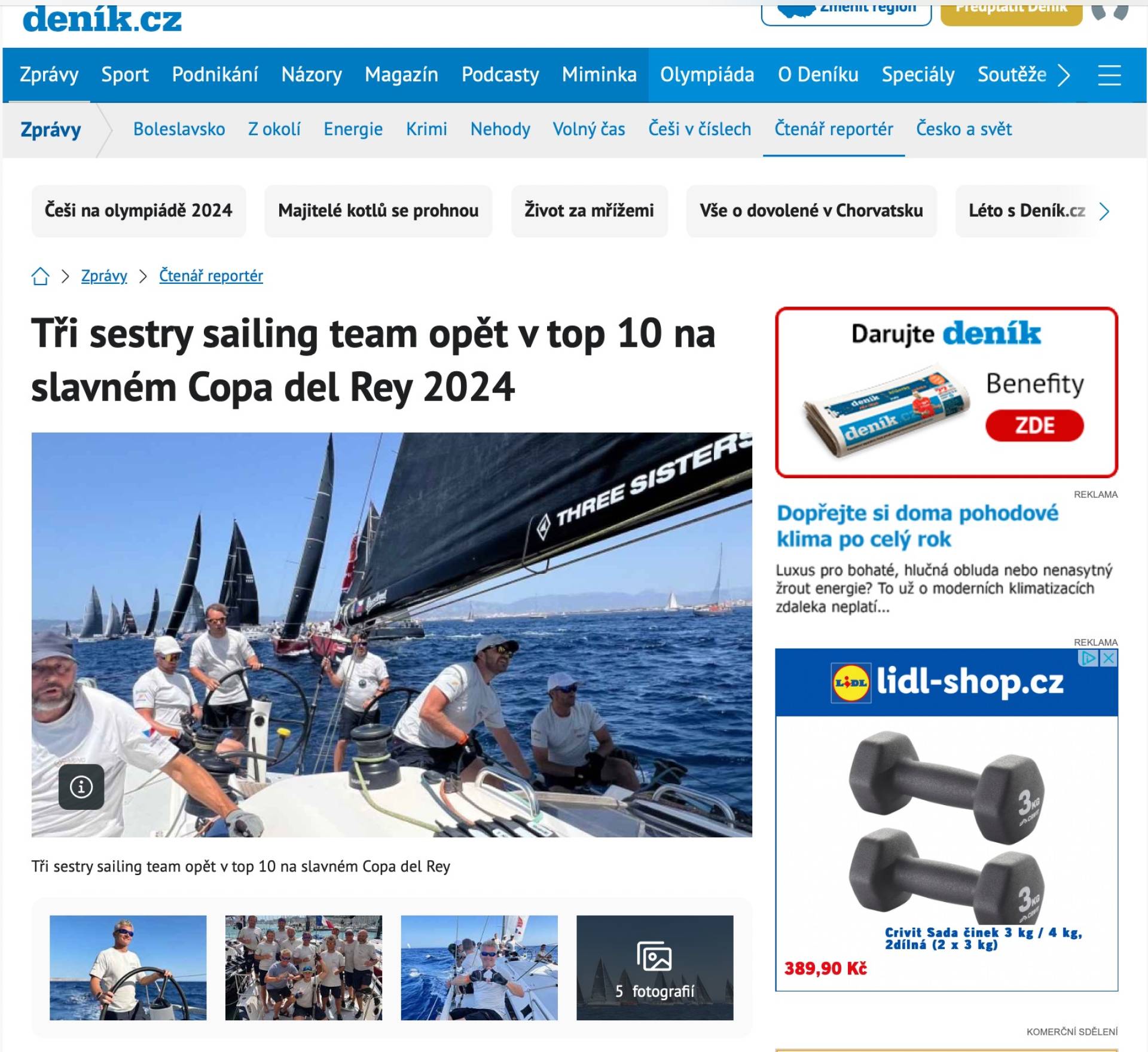Screen dimensions: 1148x1052
Task: Click the Lidl logo in advertisement
Action: tap(850, 683)
